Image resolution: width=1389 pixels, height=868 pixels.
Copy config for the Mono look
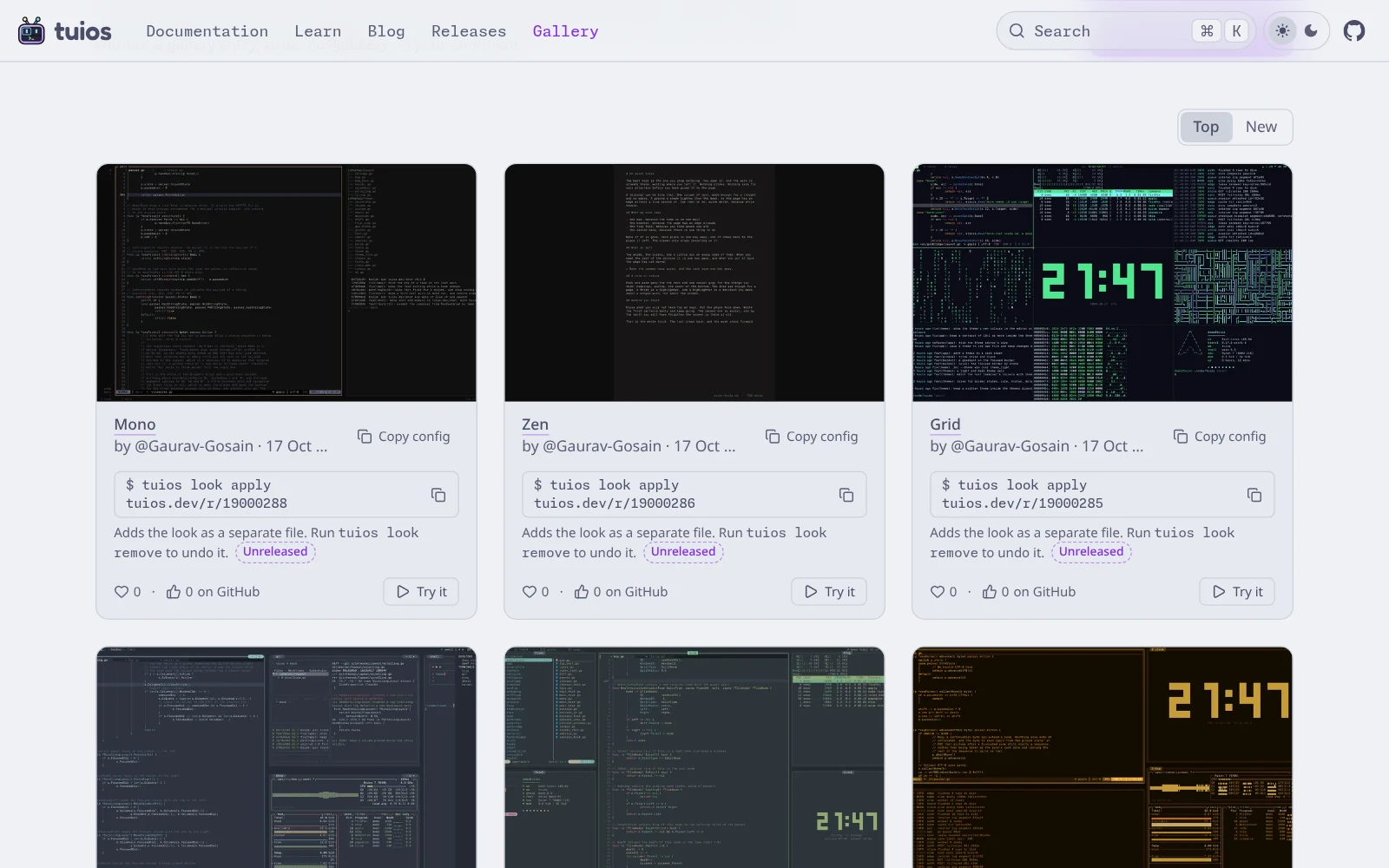pyautogui.click(x=404, y=437)
